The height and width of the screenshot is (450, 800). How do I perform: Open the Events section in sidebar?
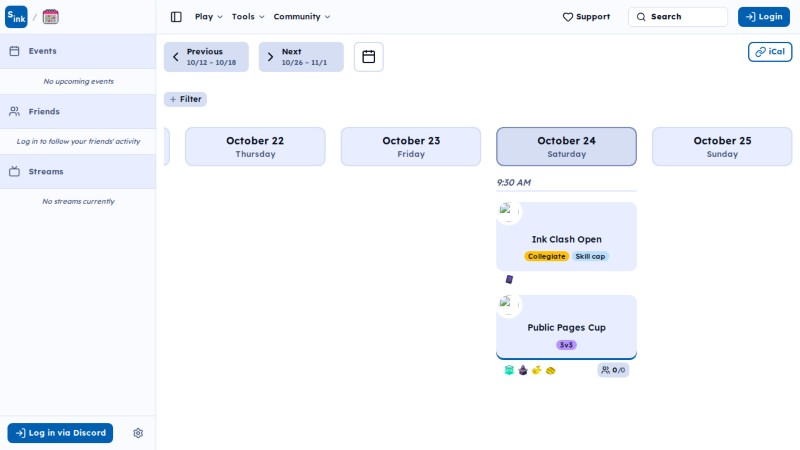point(78,51)
